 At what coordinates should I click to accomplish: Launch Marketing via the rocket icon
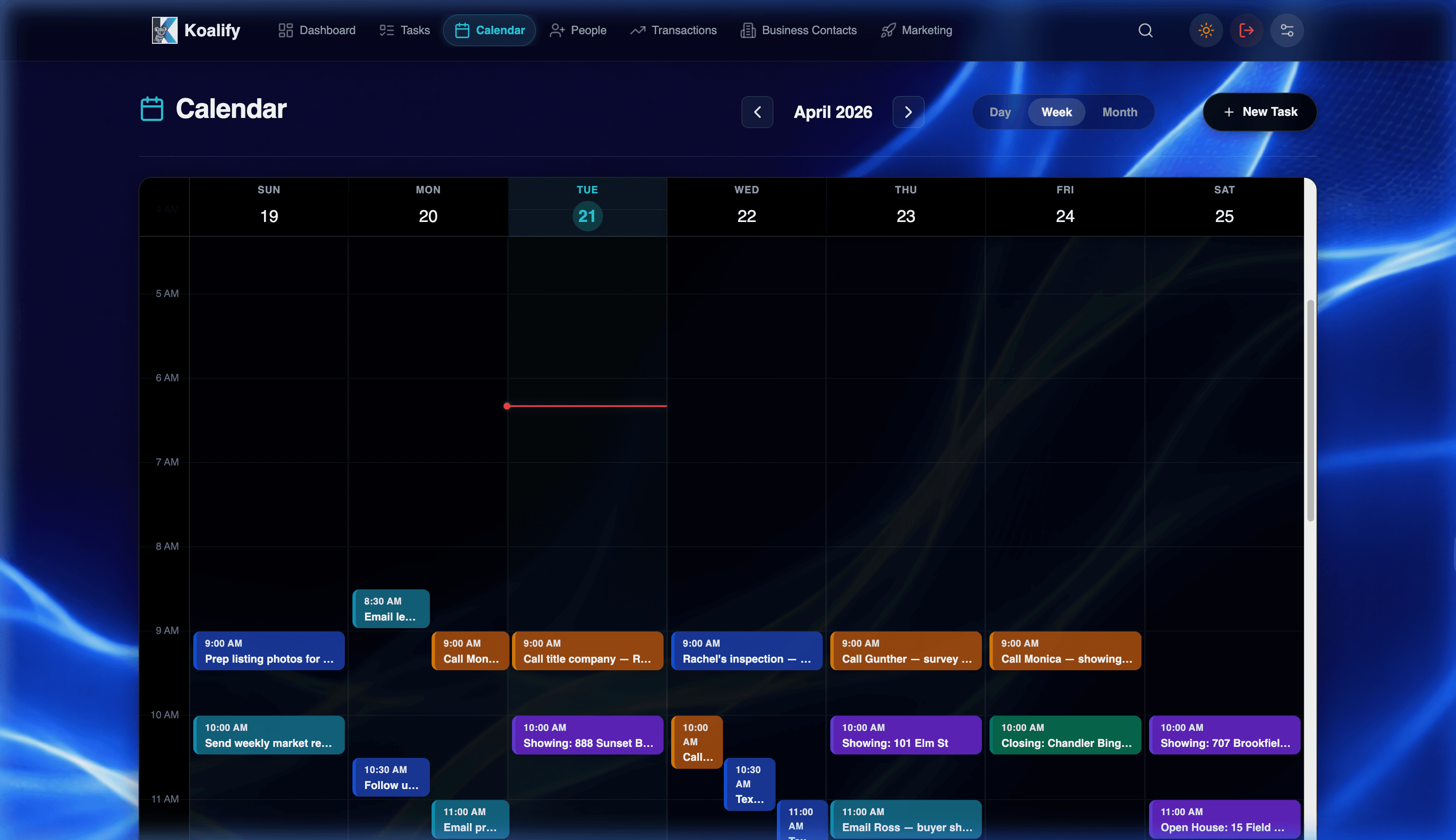pos(888,30)
